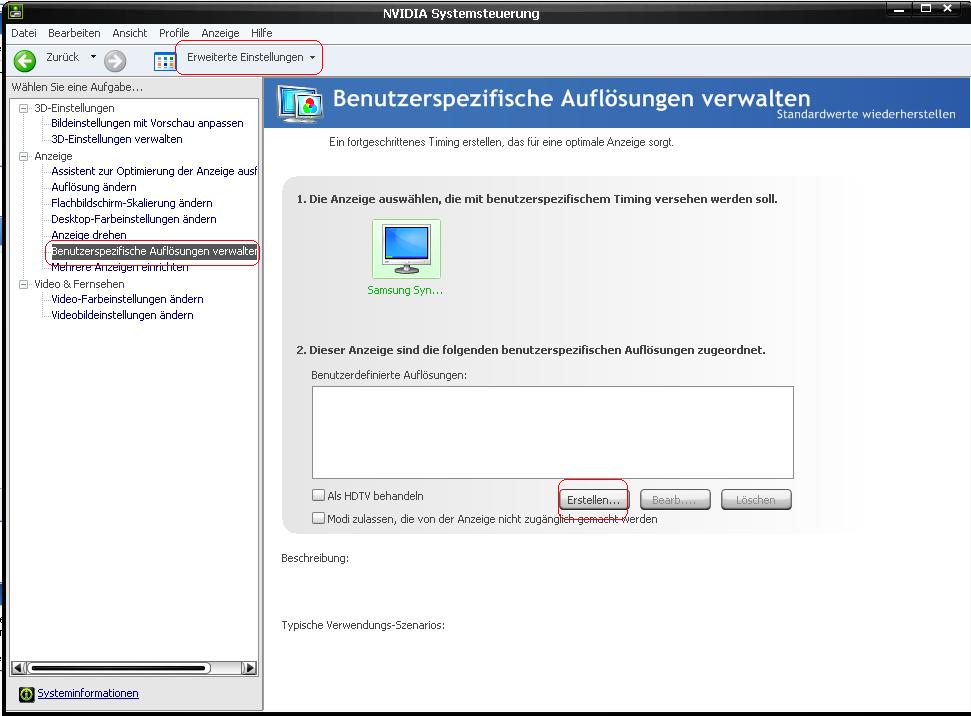Open the Systeminformationen link
971x716 pixels.
tap(88, 693)
